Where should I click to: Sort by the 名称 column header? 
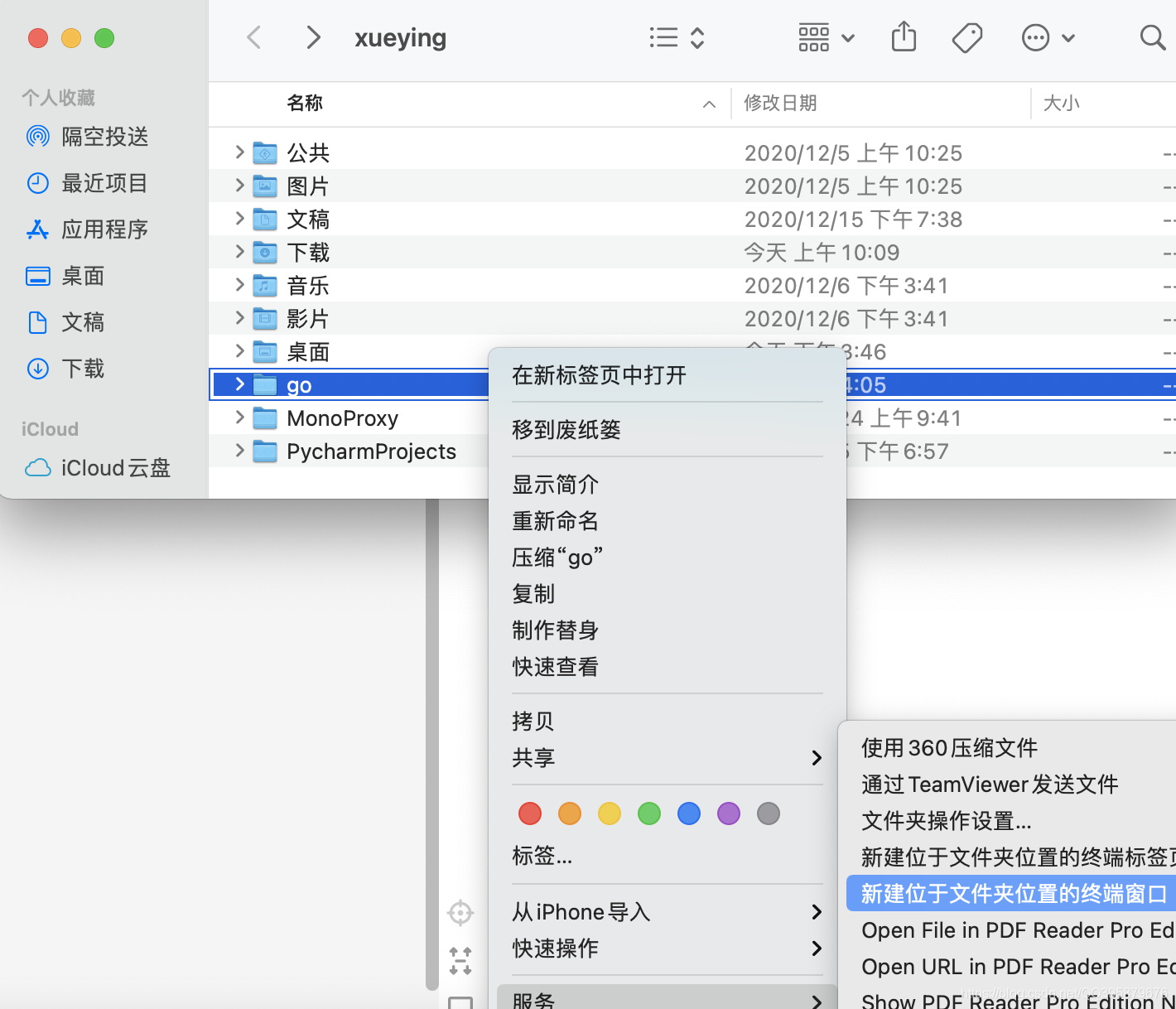coord(305,103)
